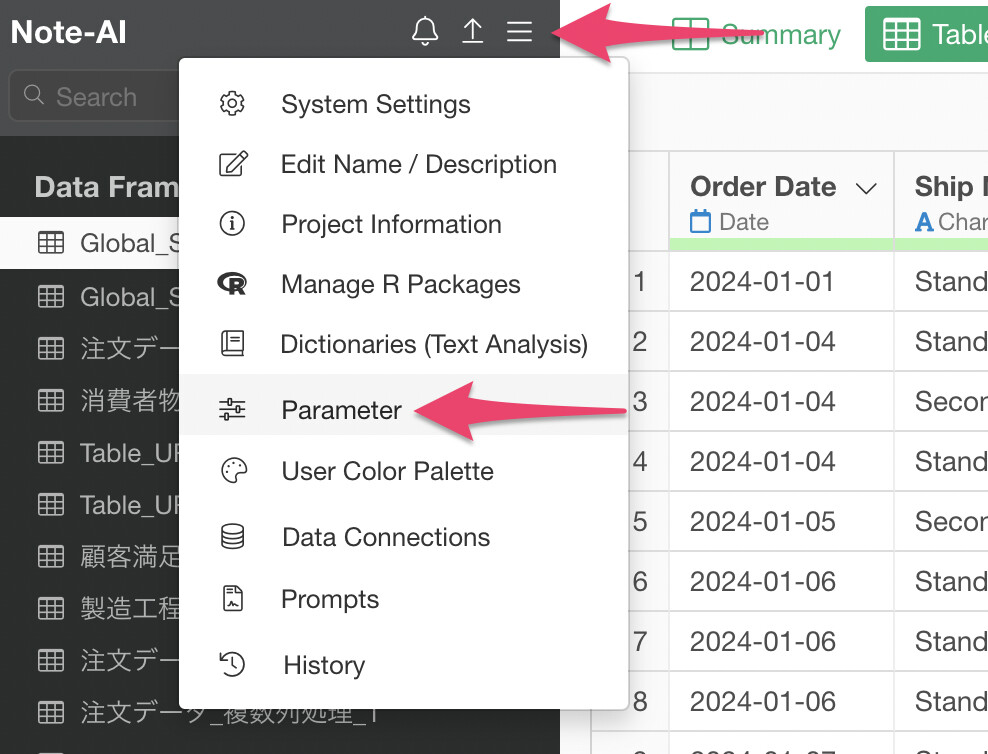Screen dimensions: 988x754
Task: Choose Prompts from the menu
Action: tap(404, 598)
